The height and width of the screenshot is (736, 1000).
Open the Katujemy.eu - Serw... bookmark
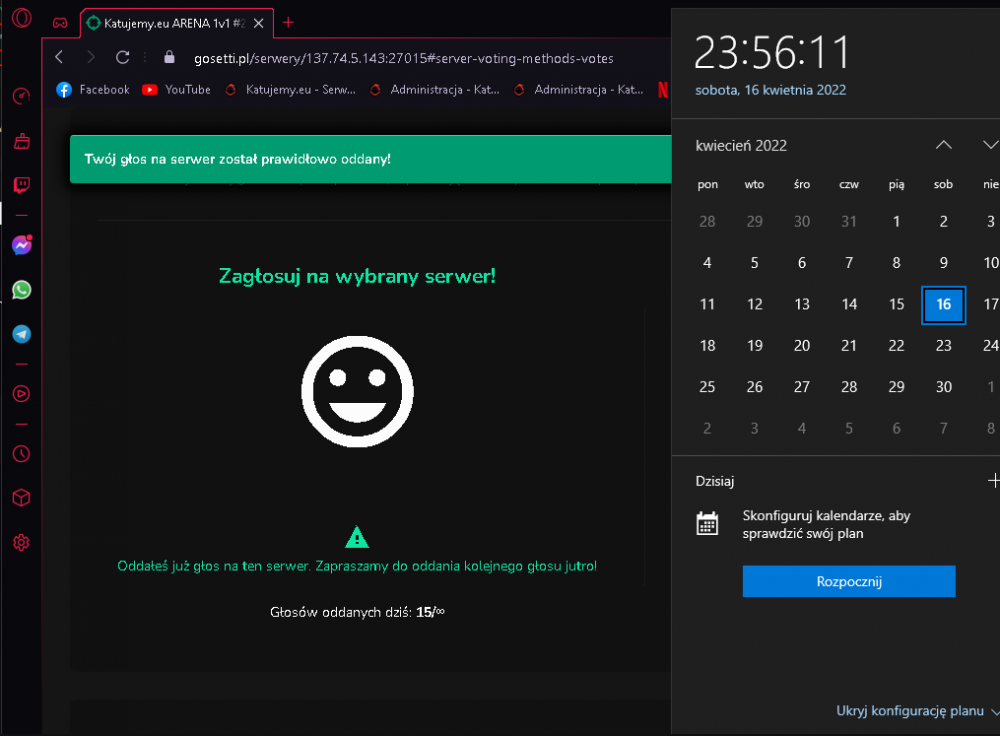coord(290,90)
